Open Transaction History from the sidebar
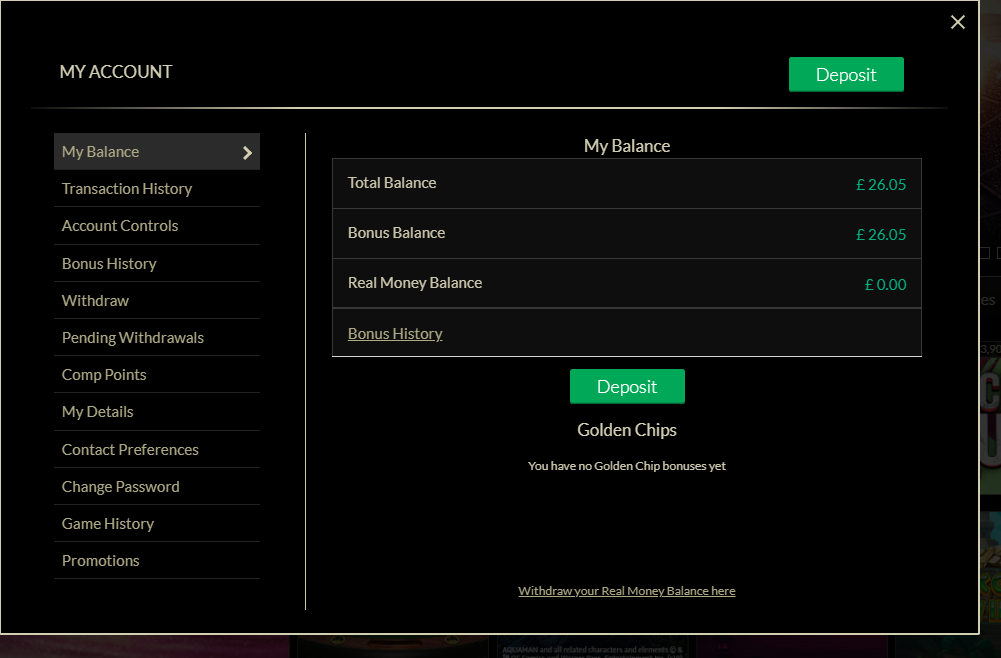This screenshot has height=658, width=1001. (x=127, y=189)
